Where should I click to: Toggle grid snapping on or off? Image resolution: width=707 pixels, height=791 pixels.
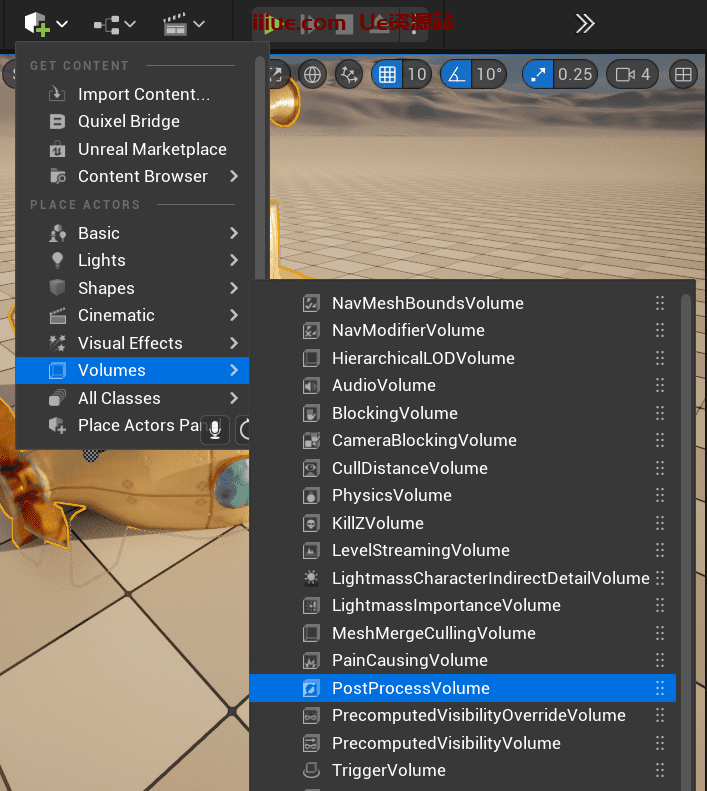pos(387,74)
